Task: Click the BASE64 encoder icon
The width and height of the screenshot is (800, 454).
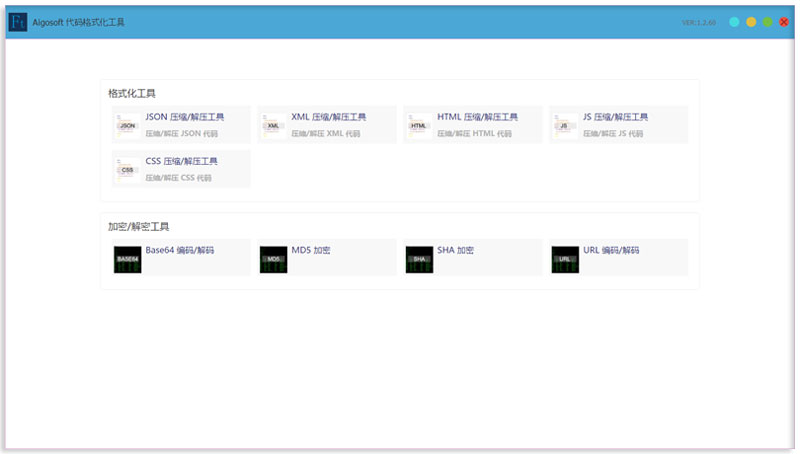Action: pyautogui.click(x=128, y=258)
